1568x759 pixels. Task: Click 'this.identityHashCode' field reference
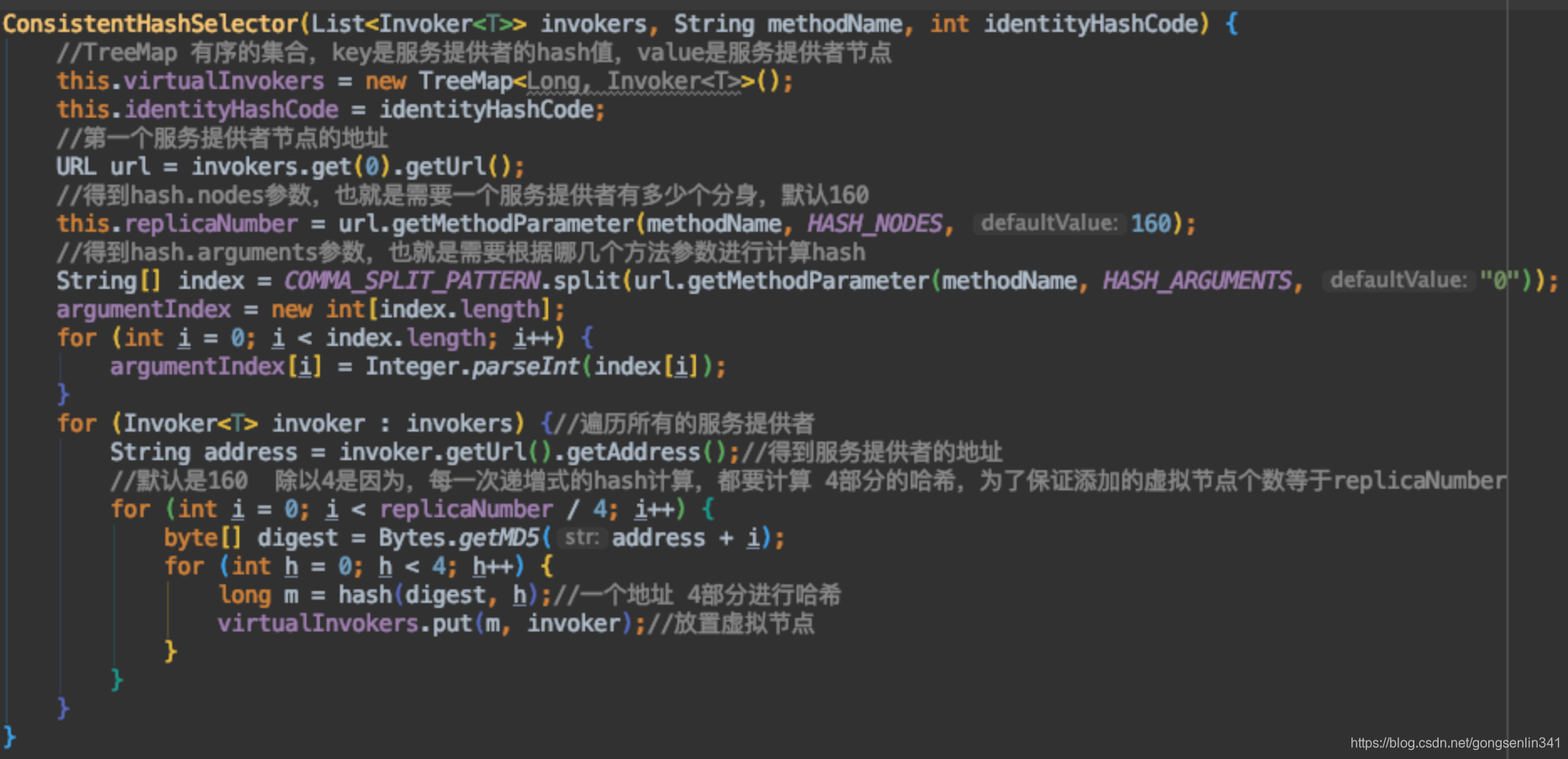[x=197, y=110]
